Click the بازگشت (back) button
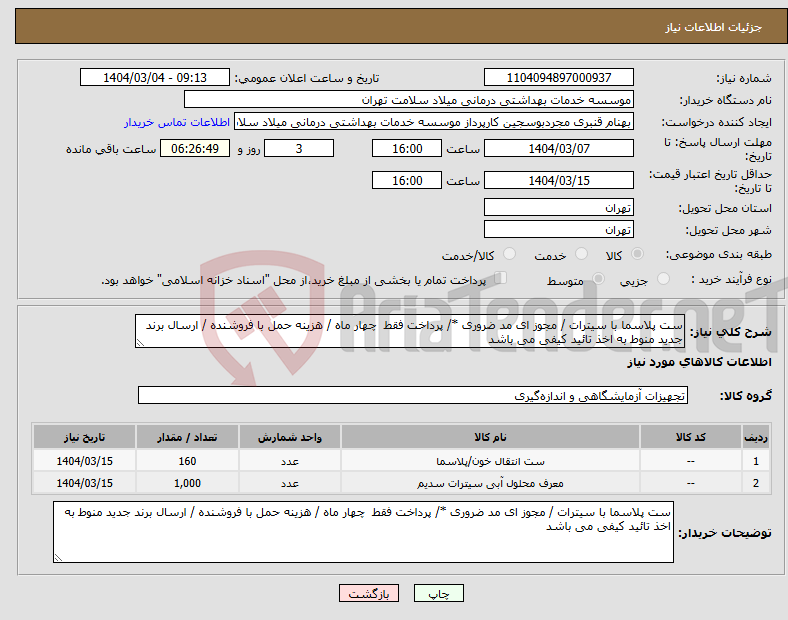This screenshot has width=788, height=620. tap(369, 593)
